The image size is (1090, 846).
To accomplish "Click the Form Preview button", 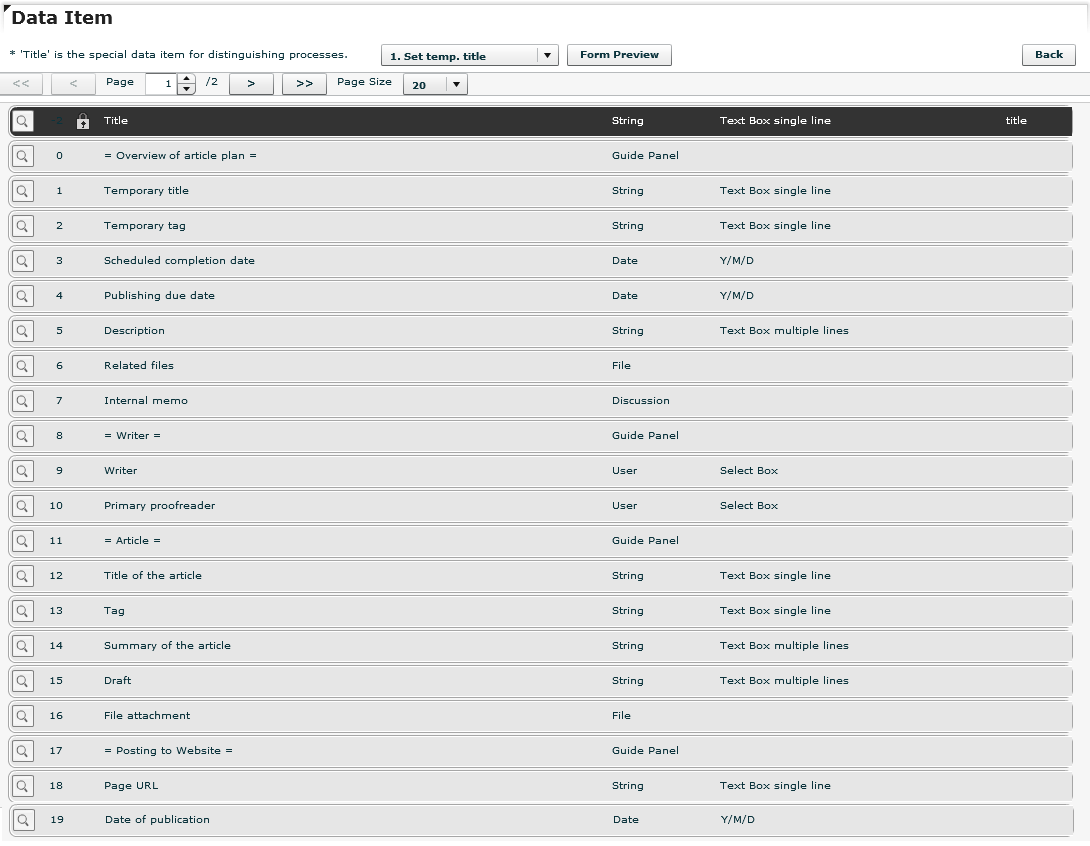I will tap(619, 55).
